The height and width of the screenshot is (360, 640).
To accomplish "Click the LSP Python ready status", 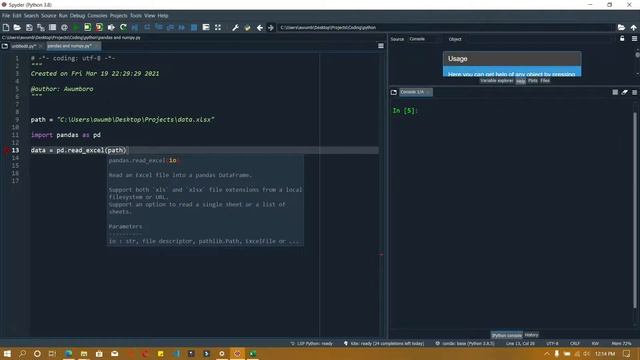I will coord(311,344).
